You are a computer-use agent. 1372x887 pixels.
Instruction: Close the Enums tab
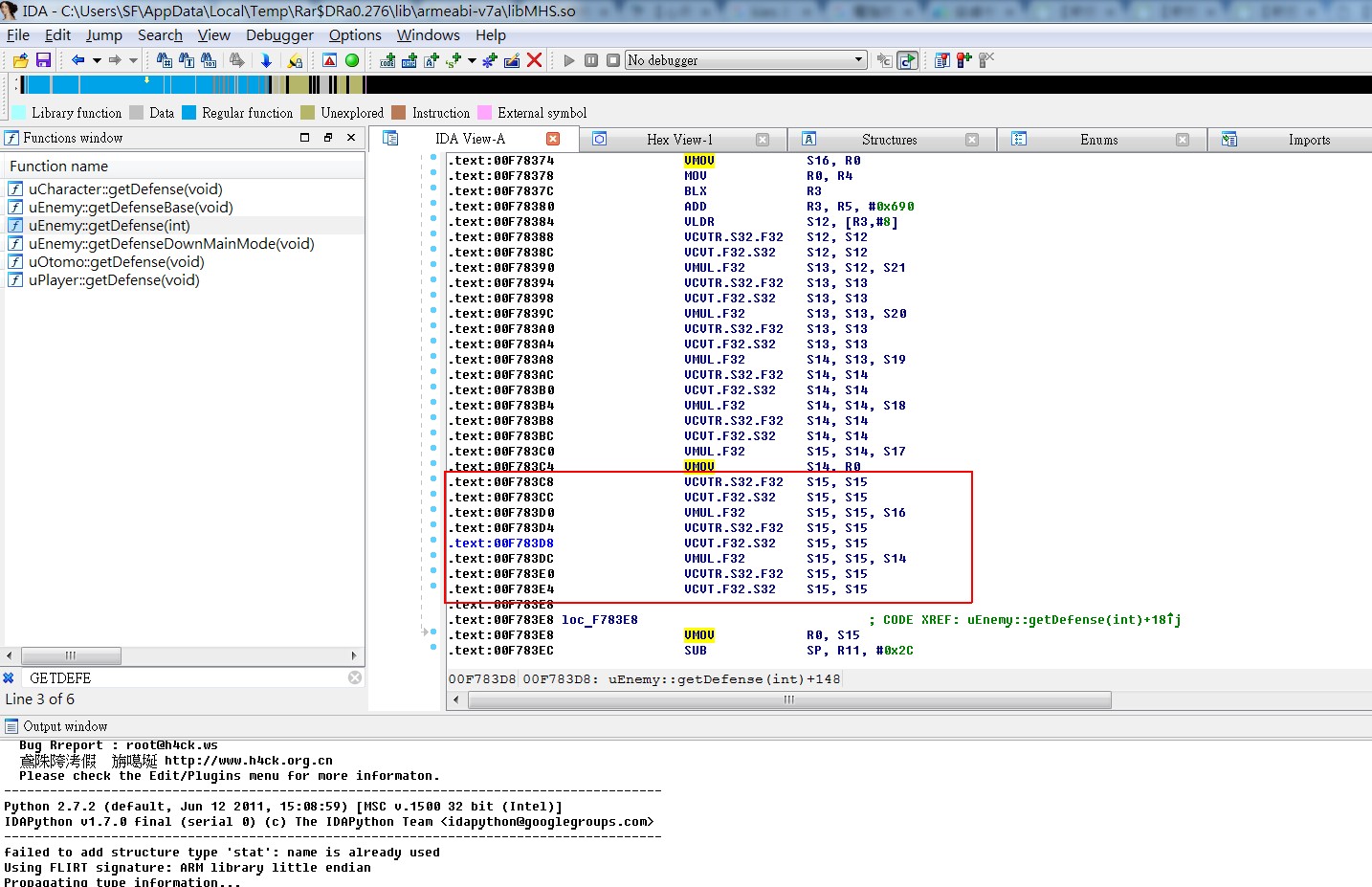tap(1183, 140)
